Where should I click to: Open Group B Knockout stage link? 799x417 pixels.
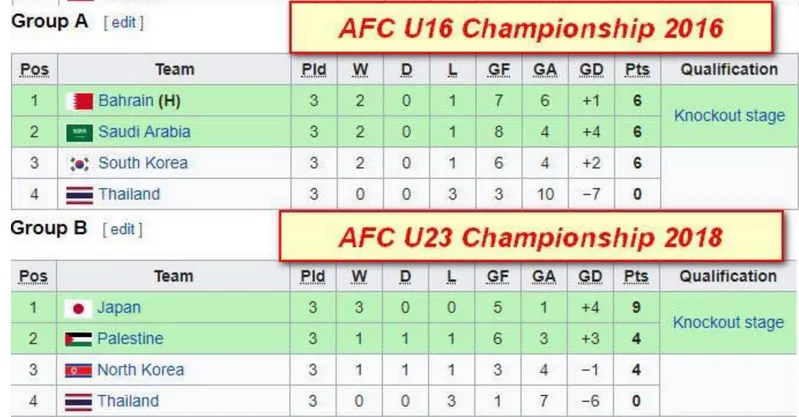(x=729, y=323)
